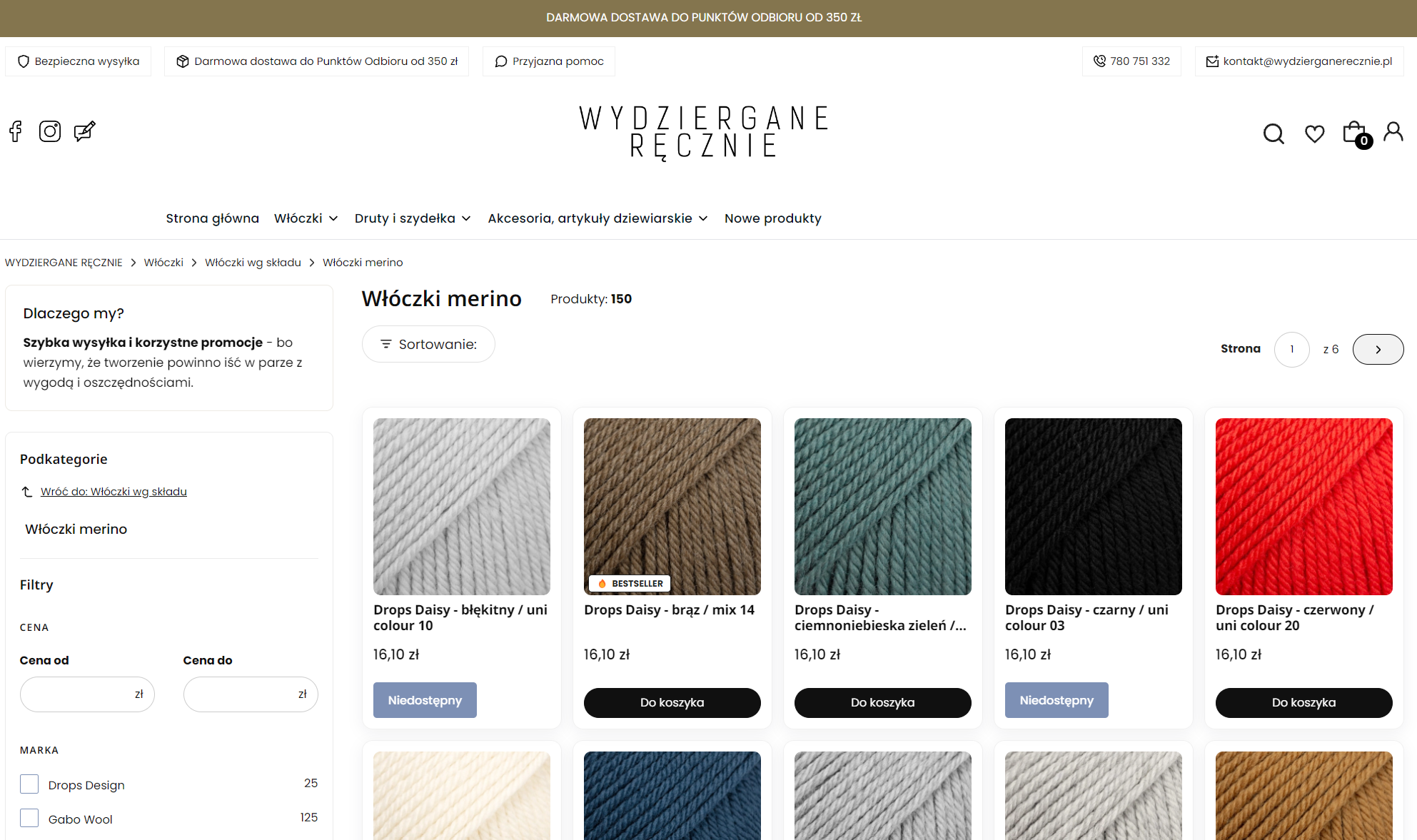Open the Drops Daisy - błękitny / uni colour 10 title
The width and height of the screenshot is (1417, 840).
(460, 617)
